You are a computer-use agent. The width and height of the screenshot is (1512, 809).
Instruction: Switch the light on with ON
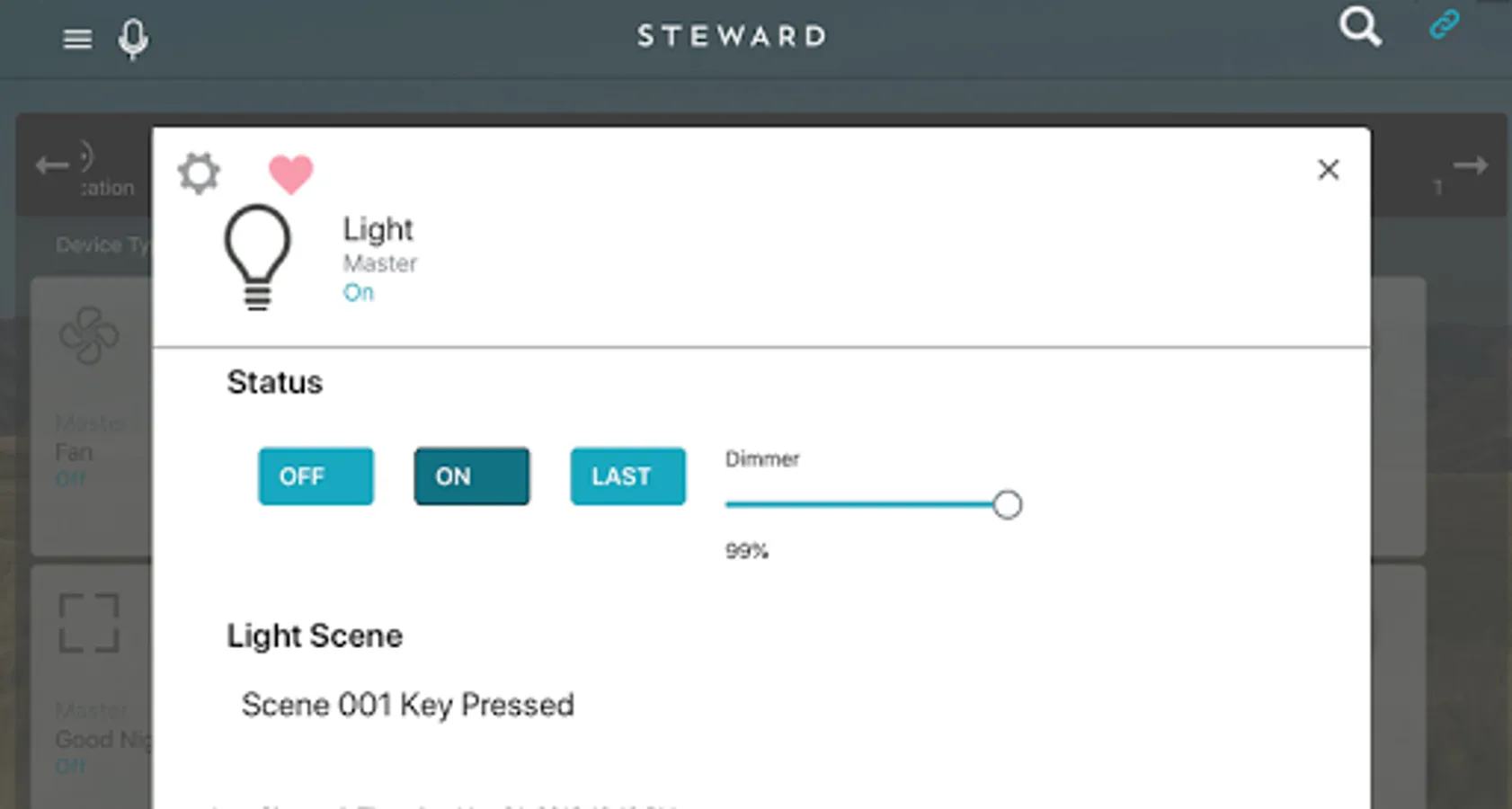[471, 476]
